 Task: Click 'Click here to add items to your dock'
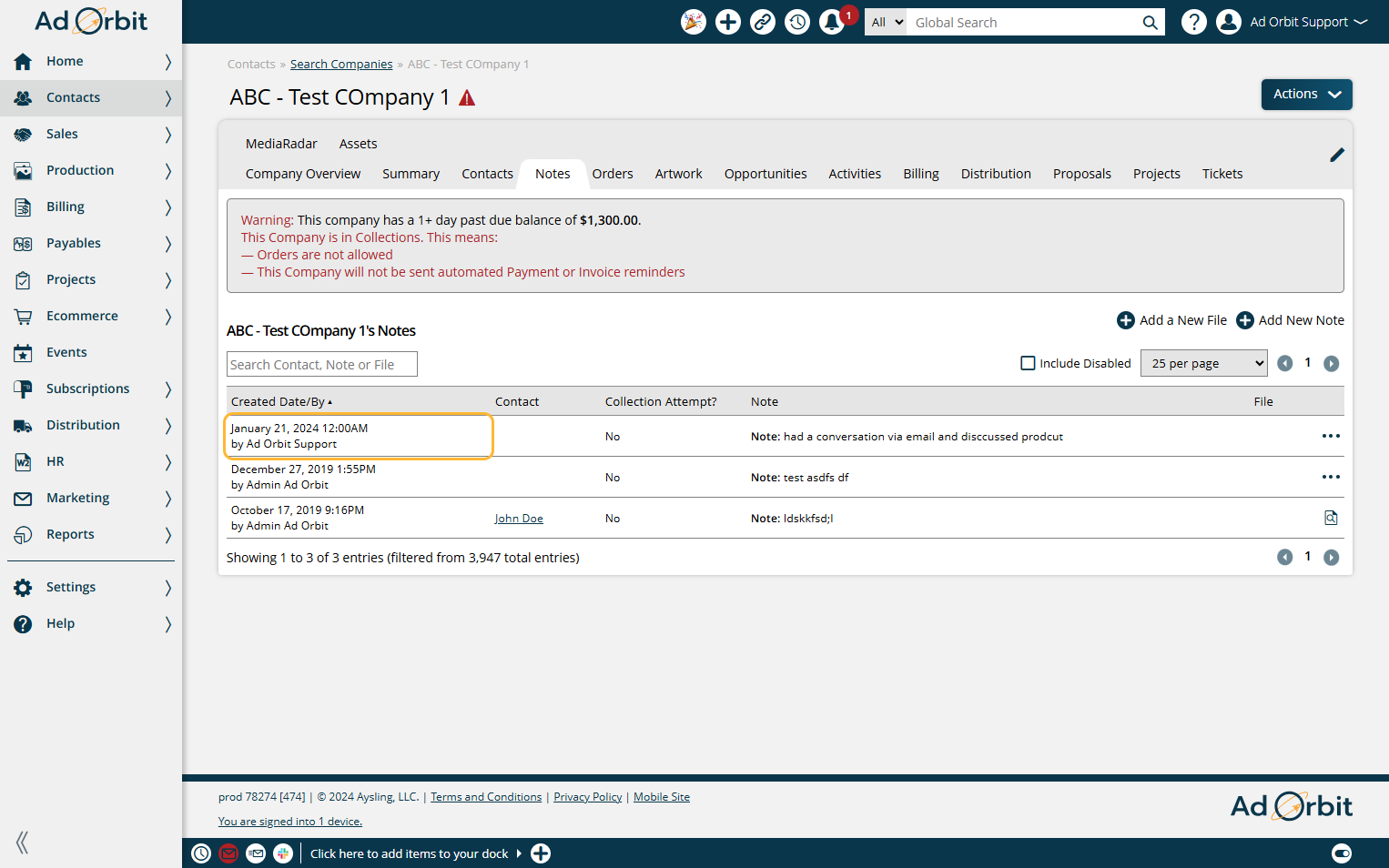pyautogui.click(x=410, y=853)
